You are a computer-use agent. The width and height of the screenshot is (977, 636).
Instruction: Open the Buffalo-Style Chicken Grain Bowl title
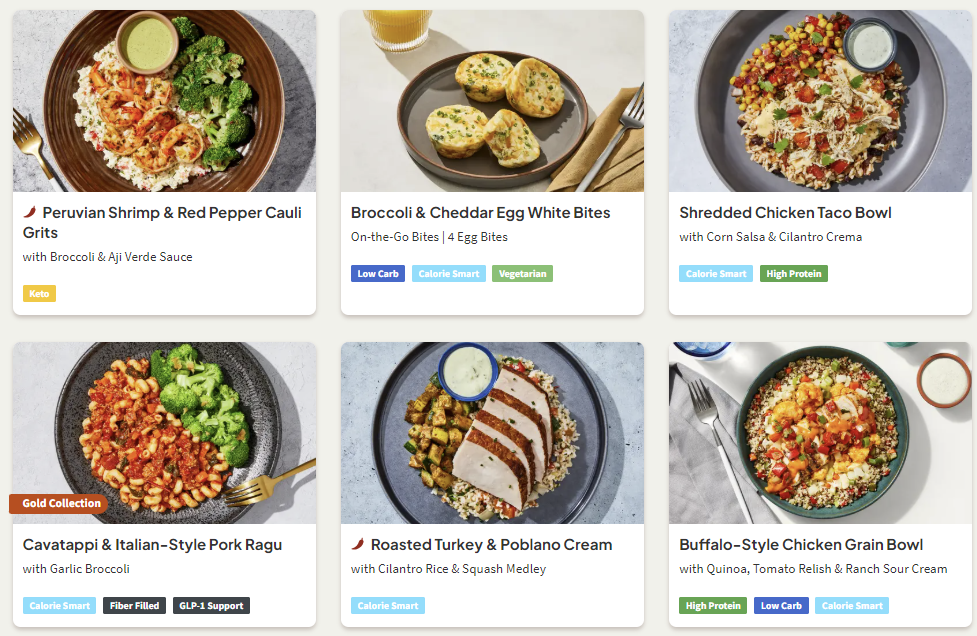(x=801, y=545)
